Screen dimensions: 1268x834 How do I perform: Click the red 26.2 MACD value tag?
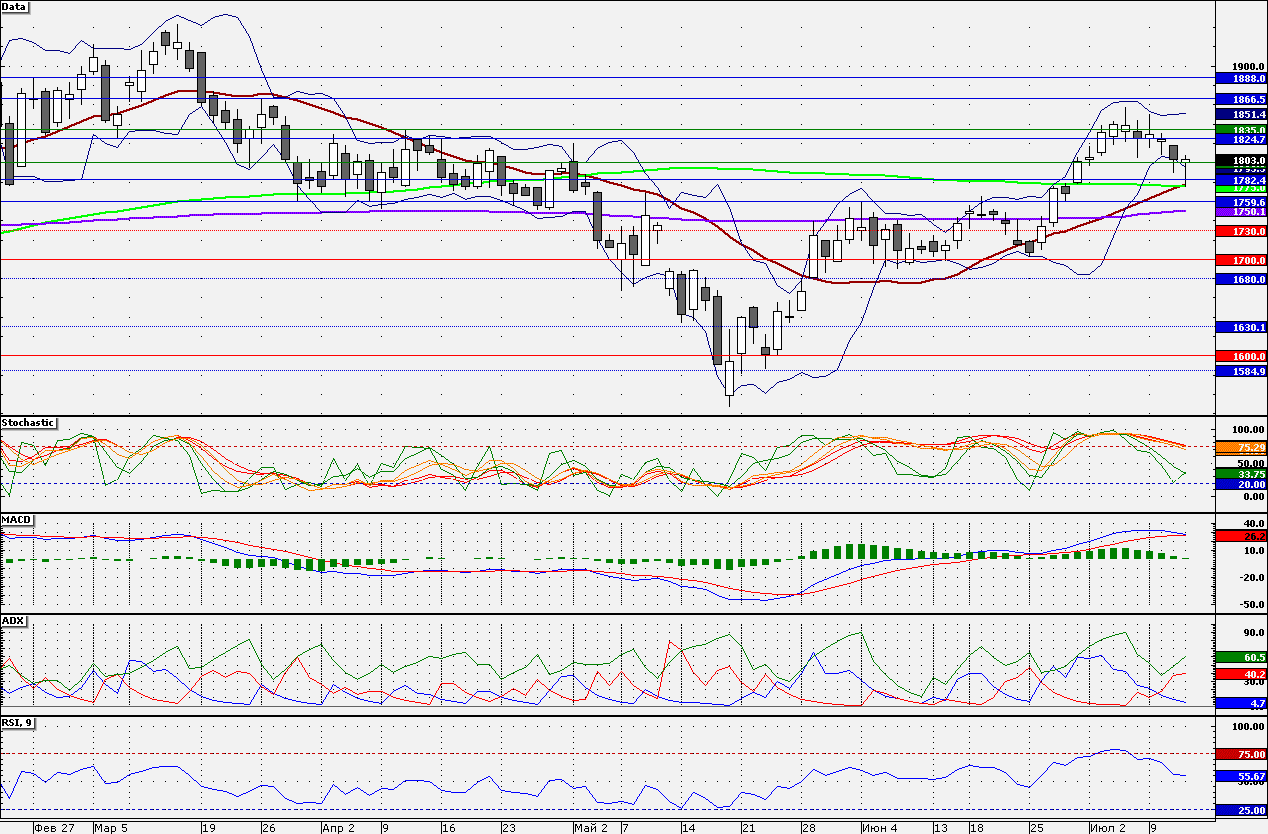pos(1241,536)
